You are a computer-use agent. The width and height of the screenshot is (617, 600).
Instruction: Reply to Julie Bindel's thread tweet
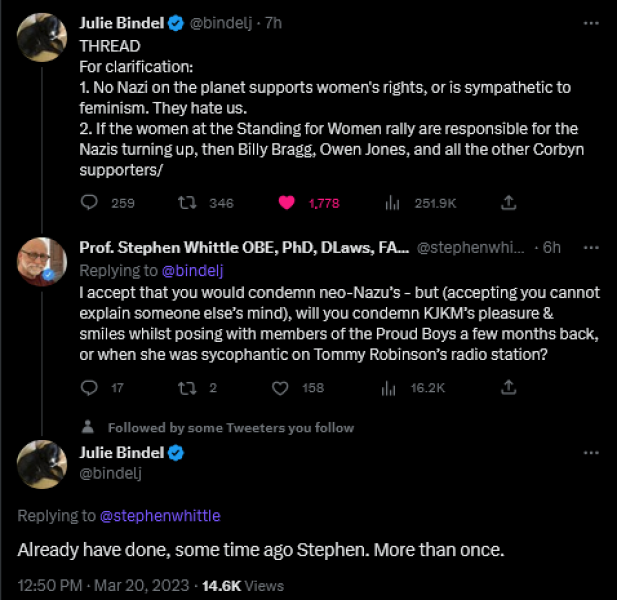[89, 203]
